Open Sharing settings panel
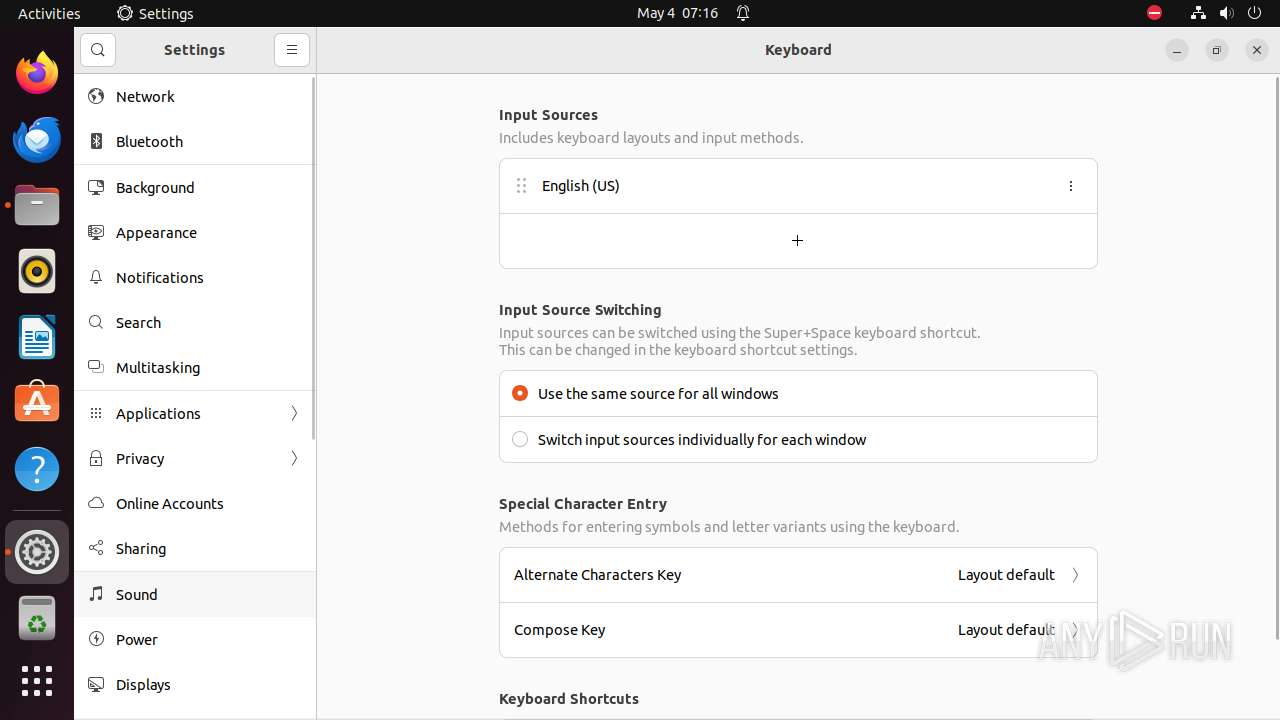The image size is (1280, 720). tap(195, 548)
